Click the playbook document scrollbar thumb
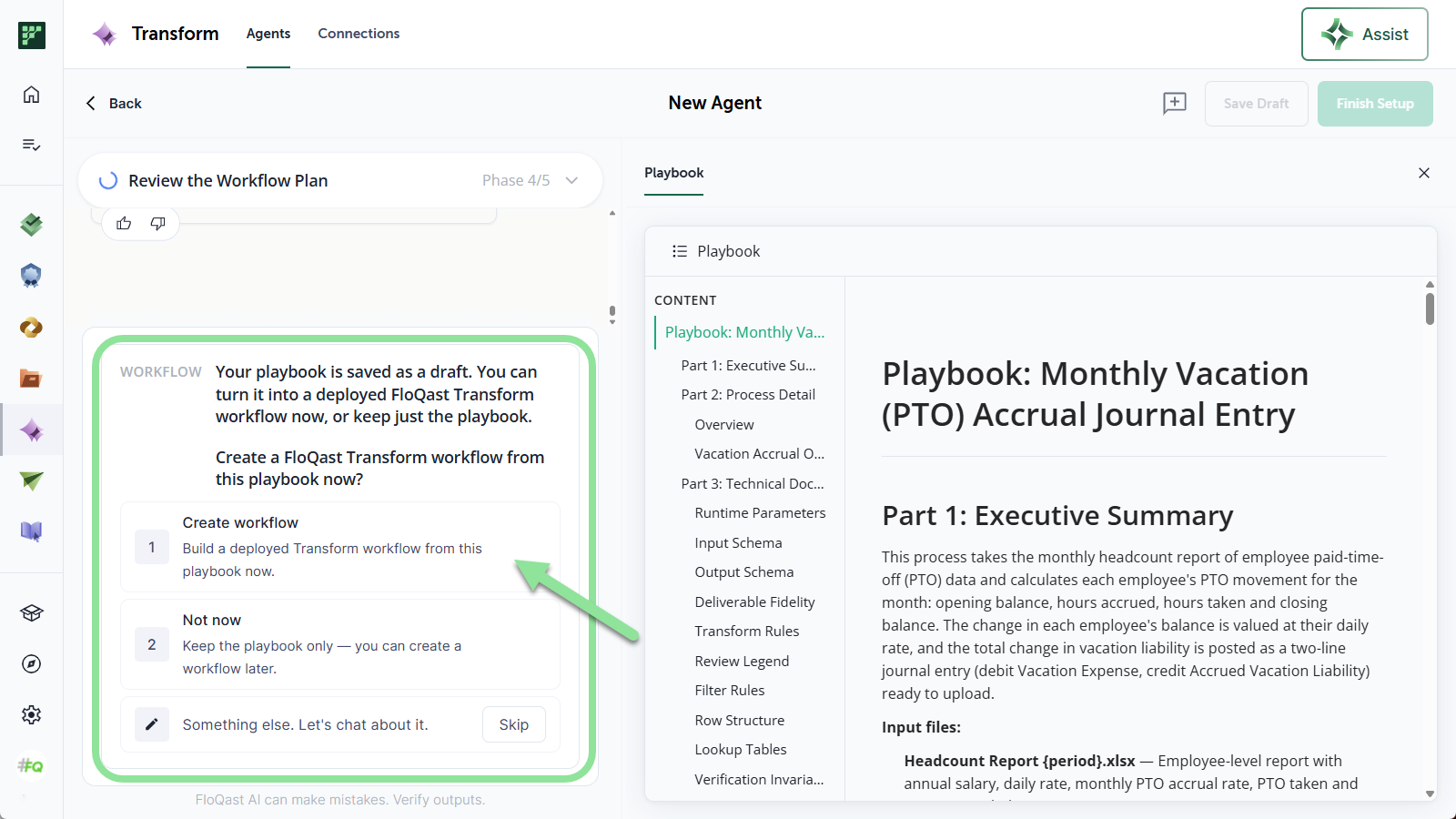This screenshot has width=1456, height=819. point(1430,308)
